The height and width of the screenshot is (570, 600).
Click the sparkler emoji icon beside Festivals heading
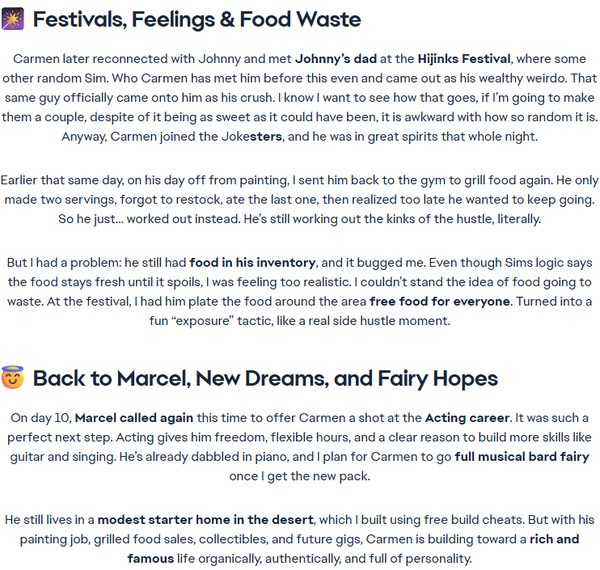[x=13, y=19]
